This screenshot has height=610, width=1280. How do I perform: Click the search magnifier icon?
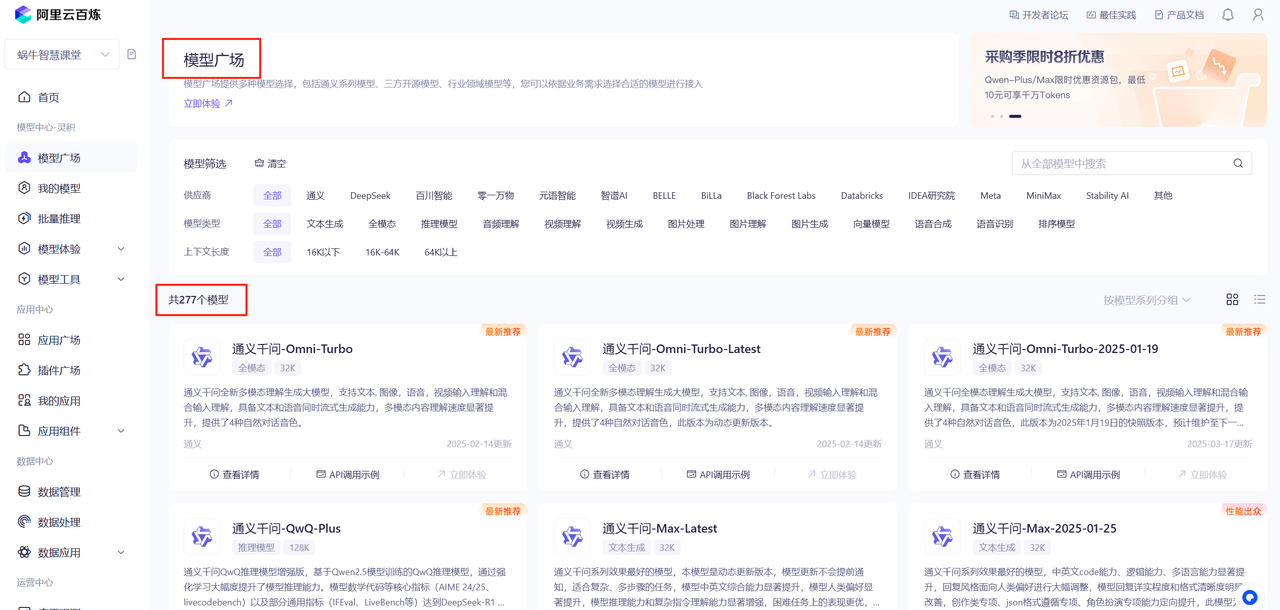1238,163
